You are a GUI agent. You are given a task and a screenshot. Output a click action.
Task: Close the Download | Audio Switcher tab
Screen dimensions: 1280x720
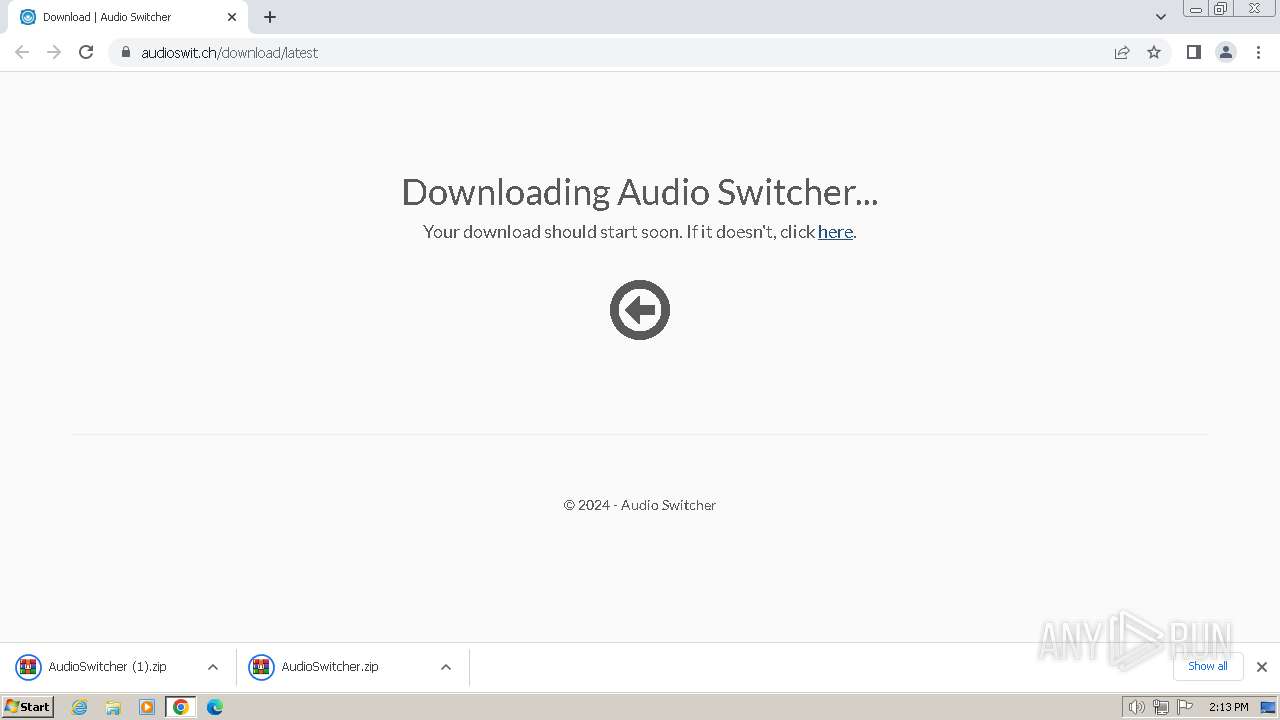pyautogui.click(x=232, y=17)
